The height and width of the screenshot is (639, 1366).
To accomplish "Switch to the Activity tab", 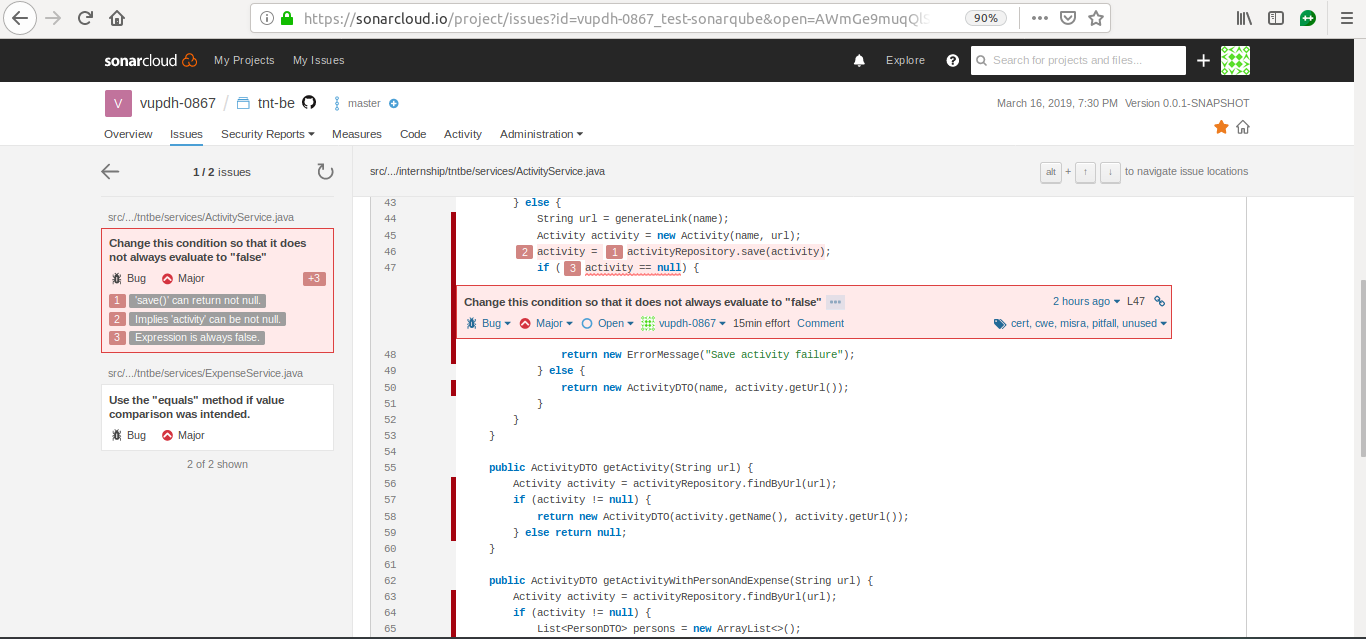I will click(463, 134).
